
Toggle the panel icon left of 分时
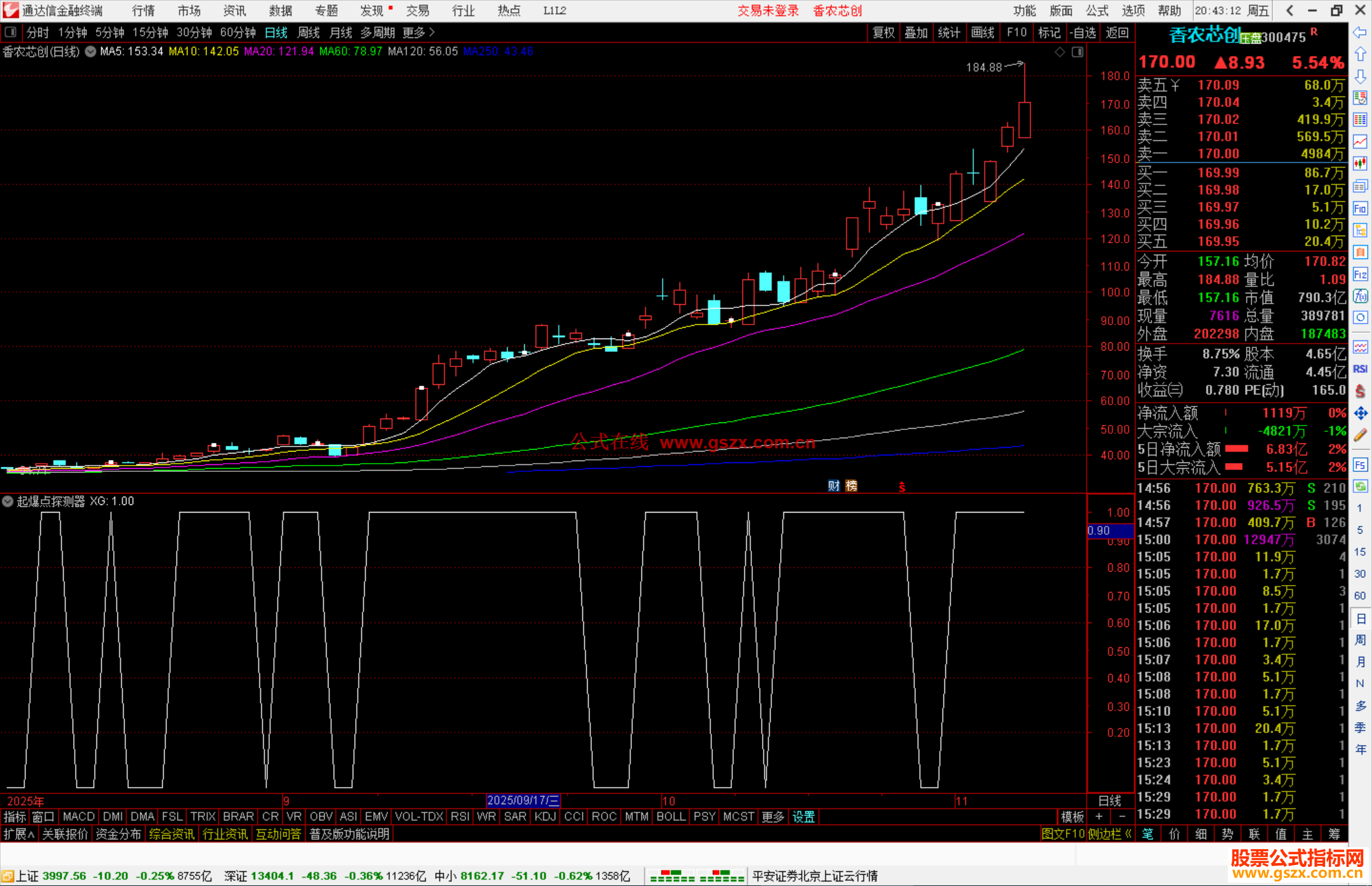pos(10,32)
